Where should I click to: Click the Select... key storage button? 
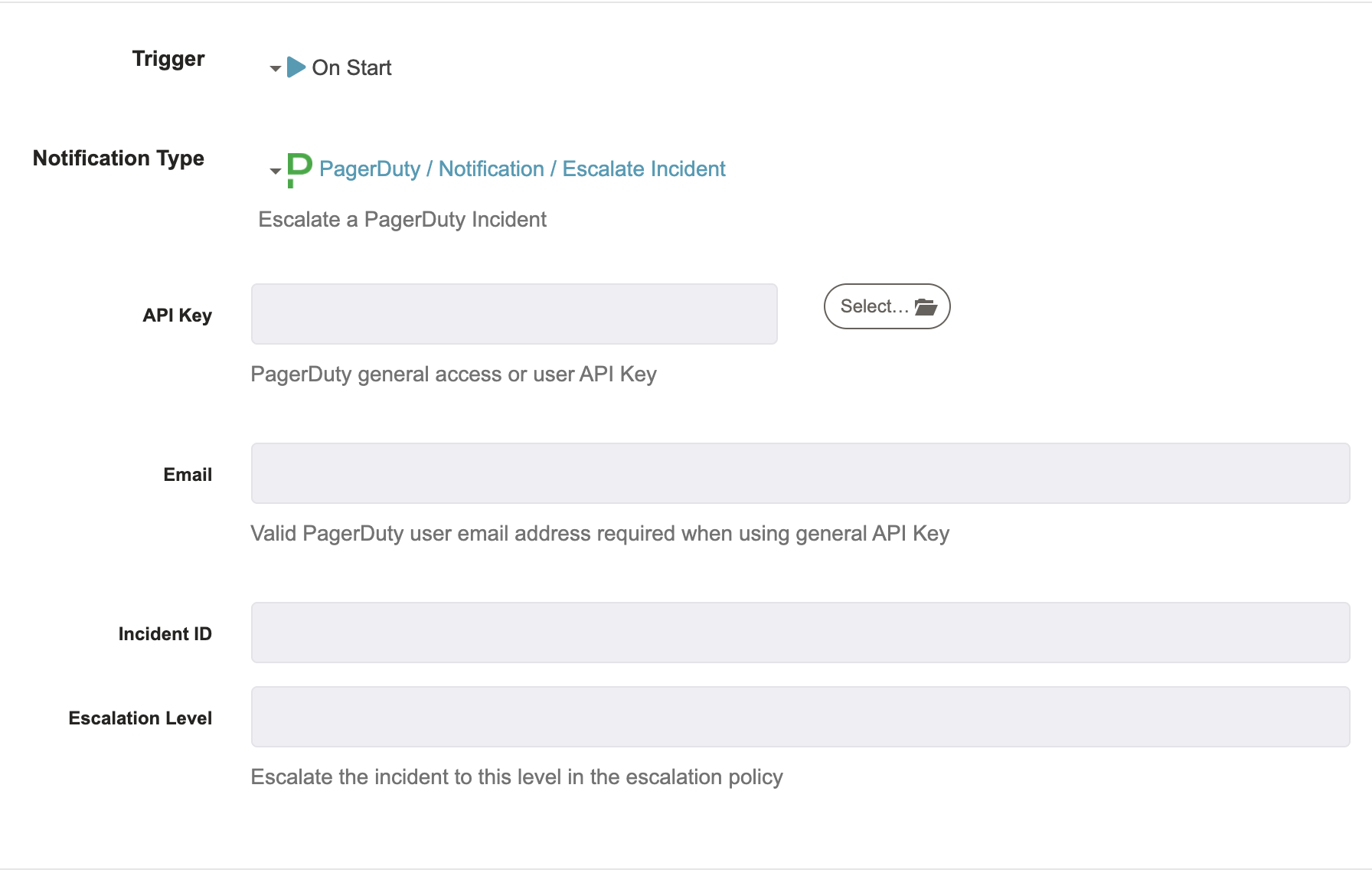[887, 306]
